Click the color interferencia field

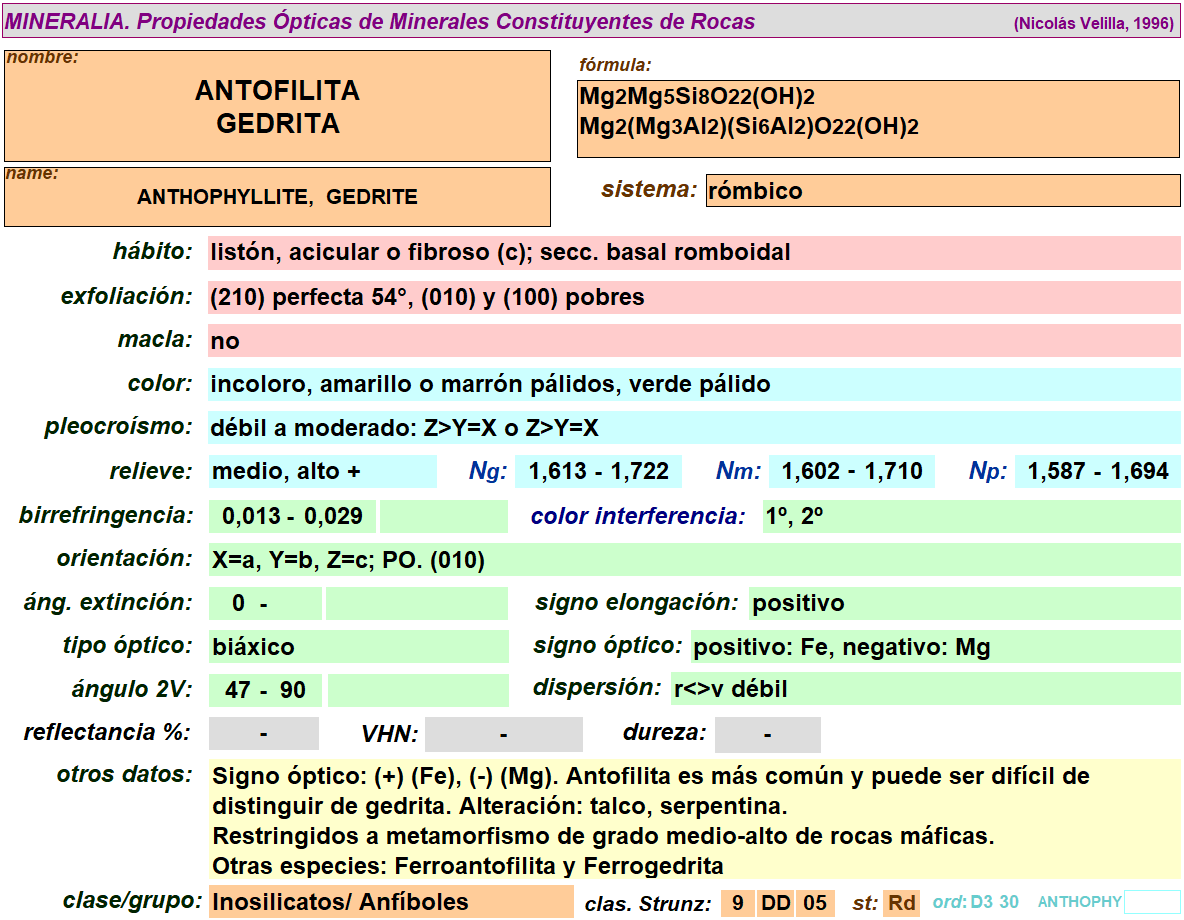970,516
